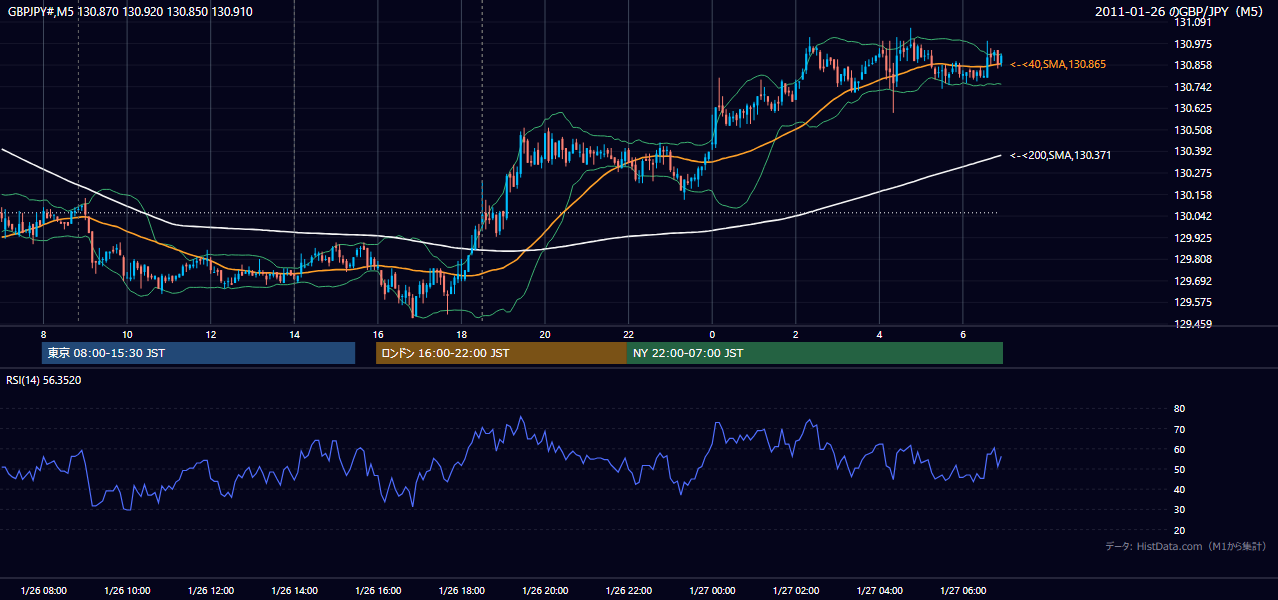Click the RSI(14) 56.3520 indicator label

[x=44, y=380]
